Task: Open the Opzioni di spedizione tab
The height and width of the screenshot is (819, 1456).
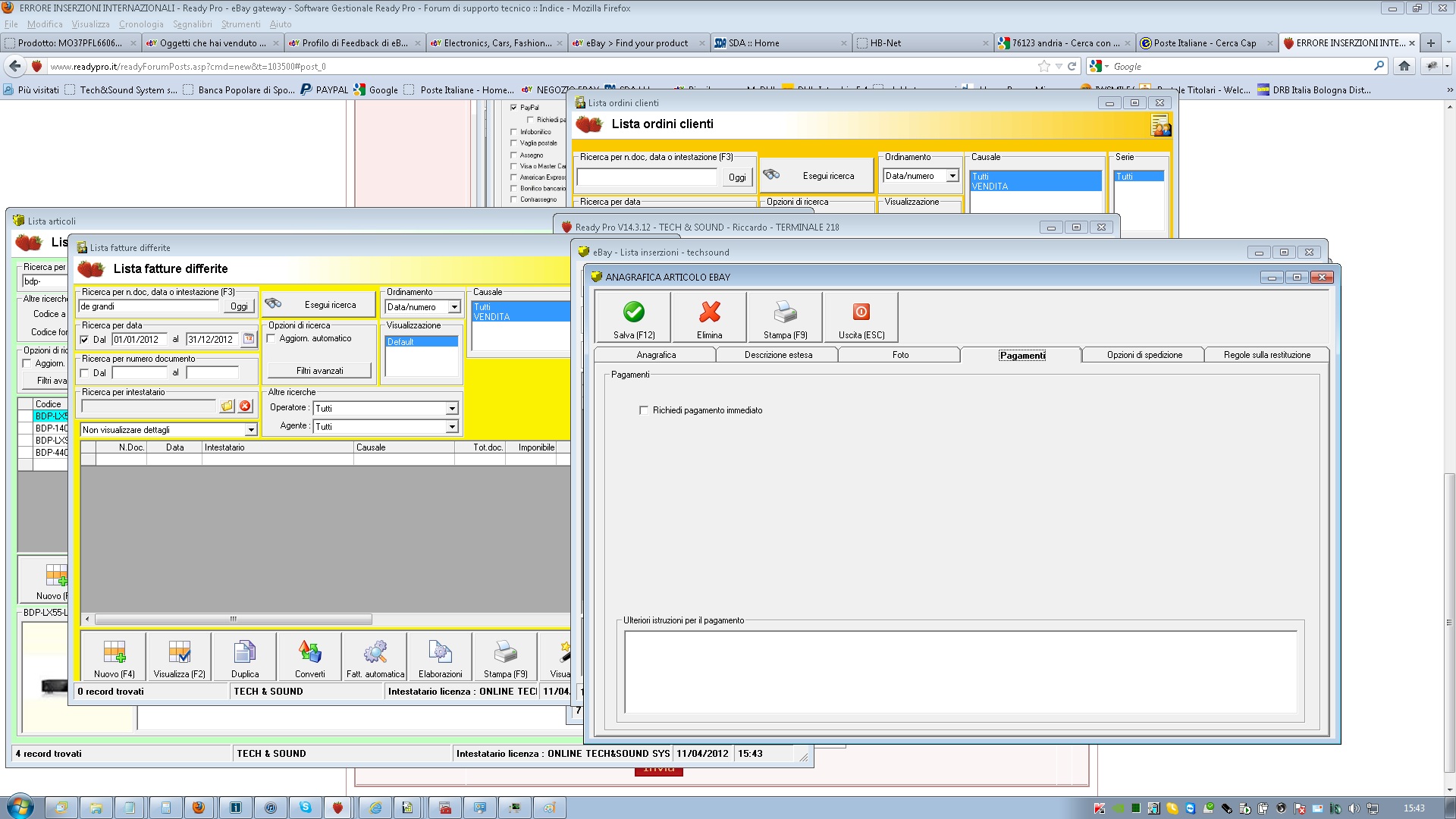Action: pyautogui.click(x=1144, y=355)
